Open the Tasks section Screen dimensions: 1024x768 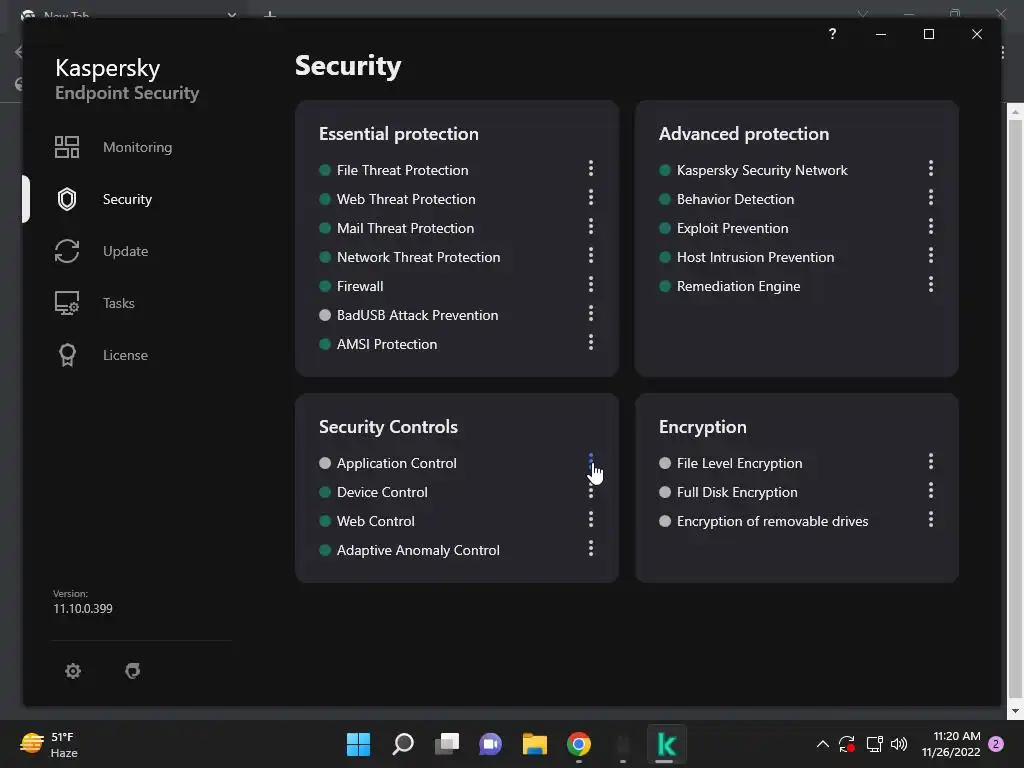[x=118, y=303]
